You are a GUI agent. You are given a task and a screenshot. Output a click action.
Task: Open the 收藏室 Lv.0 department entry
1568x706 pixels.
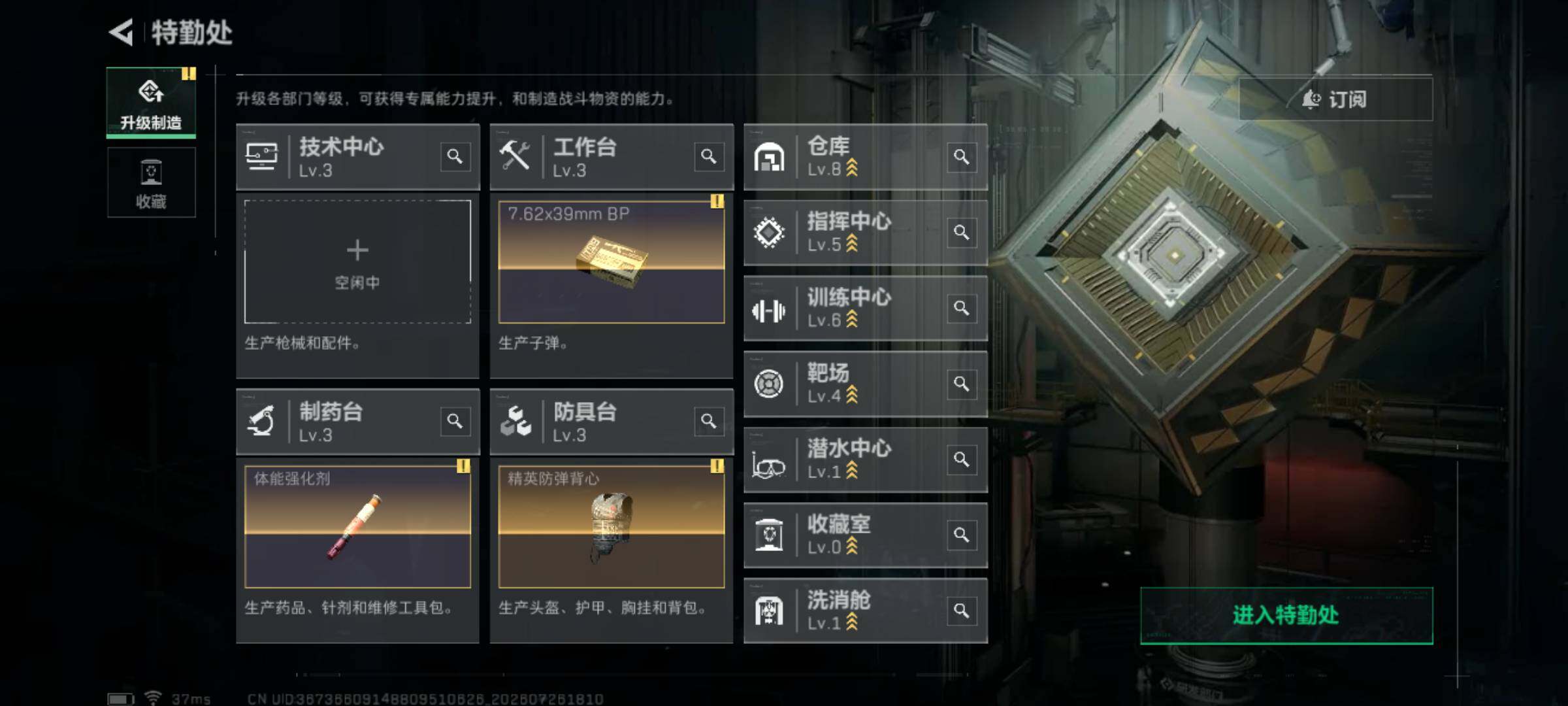(x=866, y=535)
